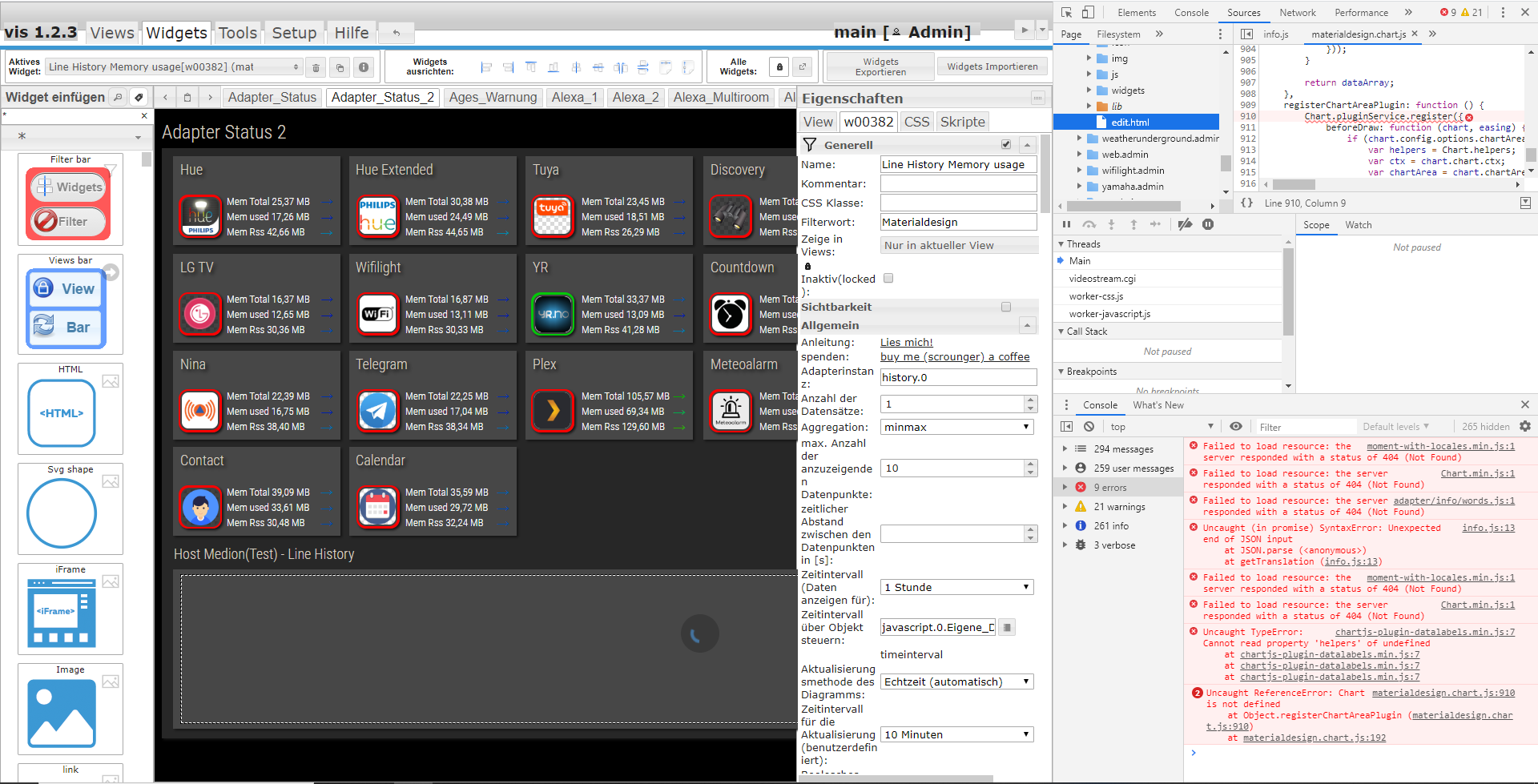
Task: Click the Widgets Importieren button
Action: point(992,66)
